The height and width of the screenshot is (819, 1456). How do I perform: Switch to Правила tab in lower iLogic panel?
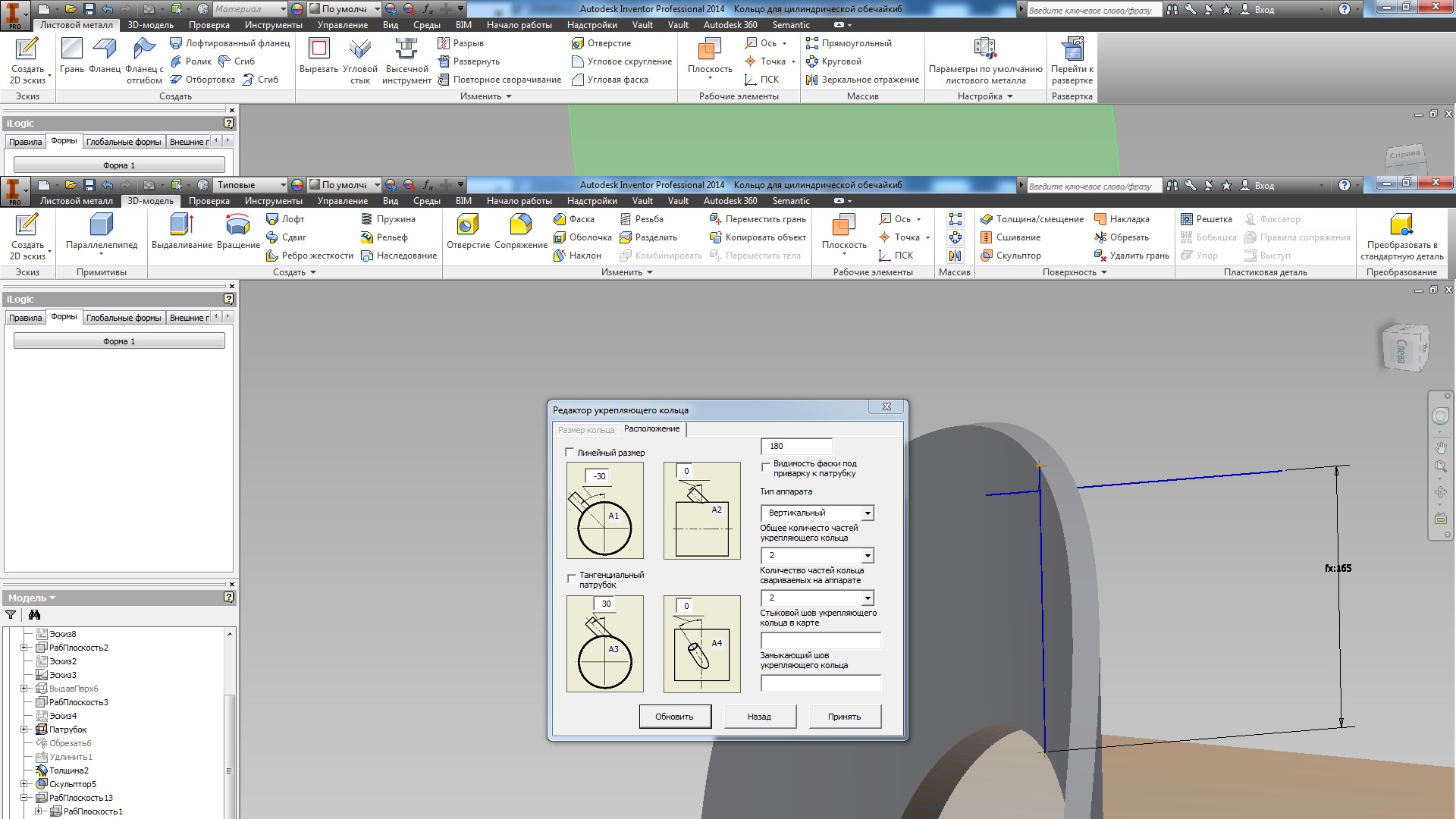tap(25, 318)
